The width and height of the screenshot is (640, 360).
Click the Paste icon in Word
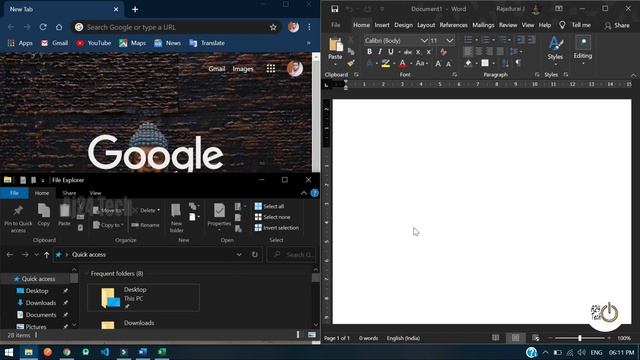(336, 45)
